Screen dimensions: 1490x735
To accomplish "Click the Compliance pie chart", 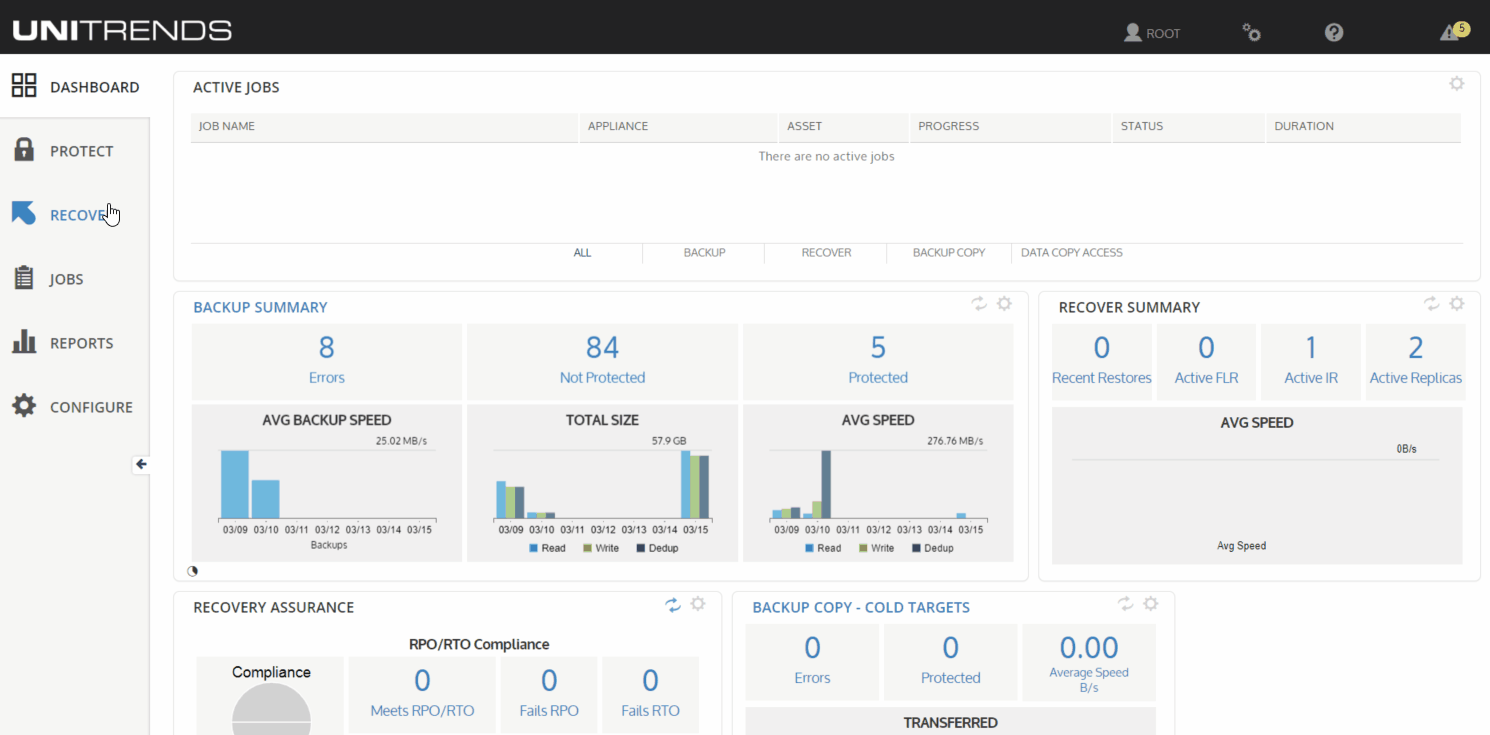I will click(x=271, y=709).
